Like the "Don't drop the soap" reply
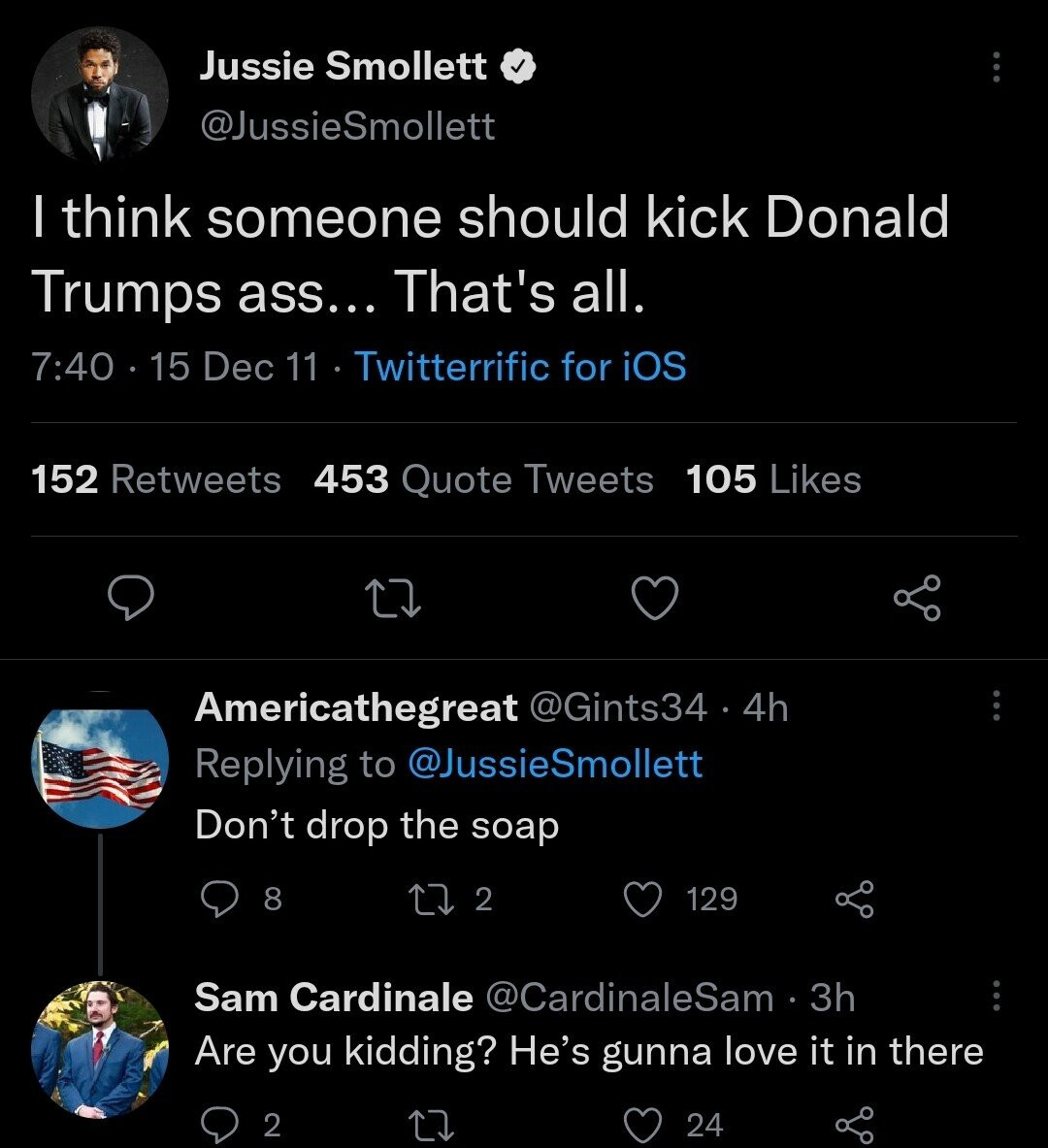The height and width of the screenshot is (1148, 1048). 639,900
